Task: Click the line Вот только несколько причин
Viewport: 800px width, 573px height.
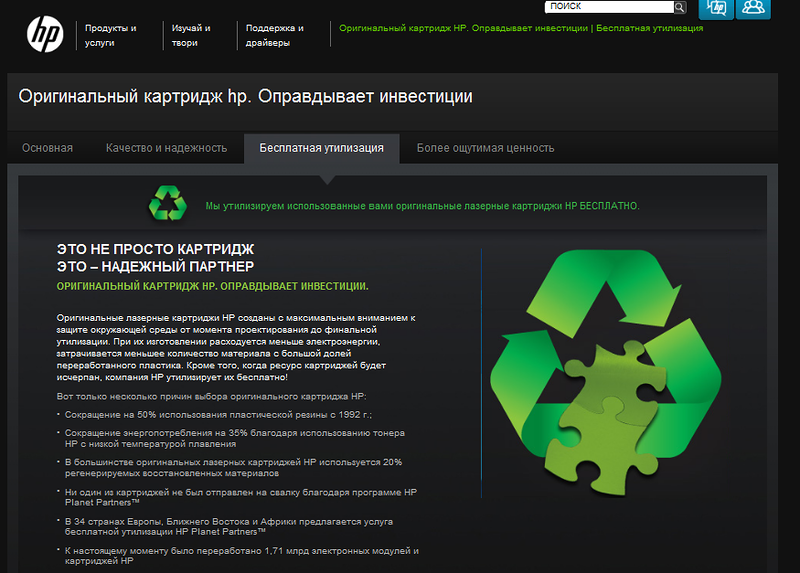Action: [211, 396]
